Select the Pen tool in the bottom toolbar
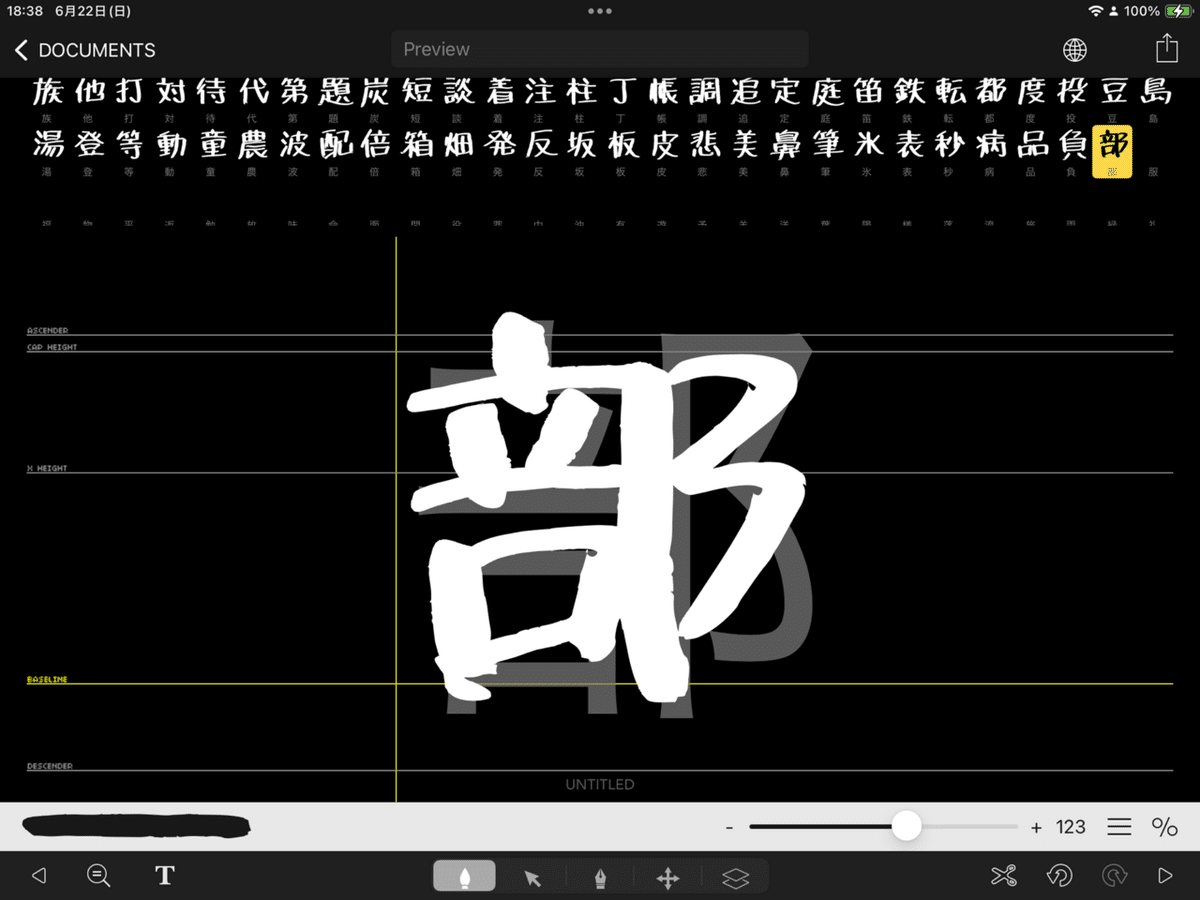The image size is (1200, 900). [x=601, y=876]
